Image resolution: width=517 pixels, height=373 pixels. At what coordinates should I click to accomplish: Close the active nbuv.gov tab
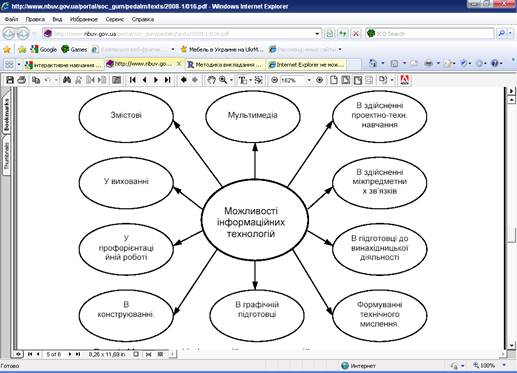(x=179, y=63)
